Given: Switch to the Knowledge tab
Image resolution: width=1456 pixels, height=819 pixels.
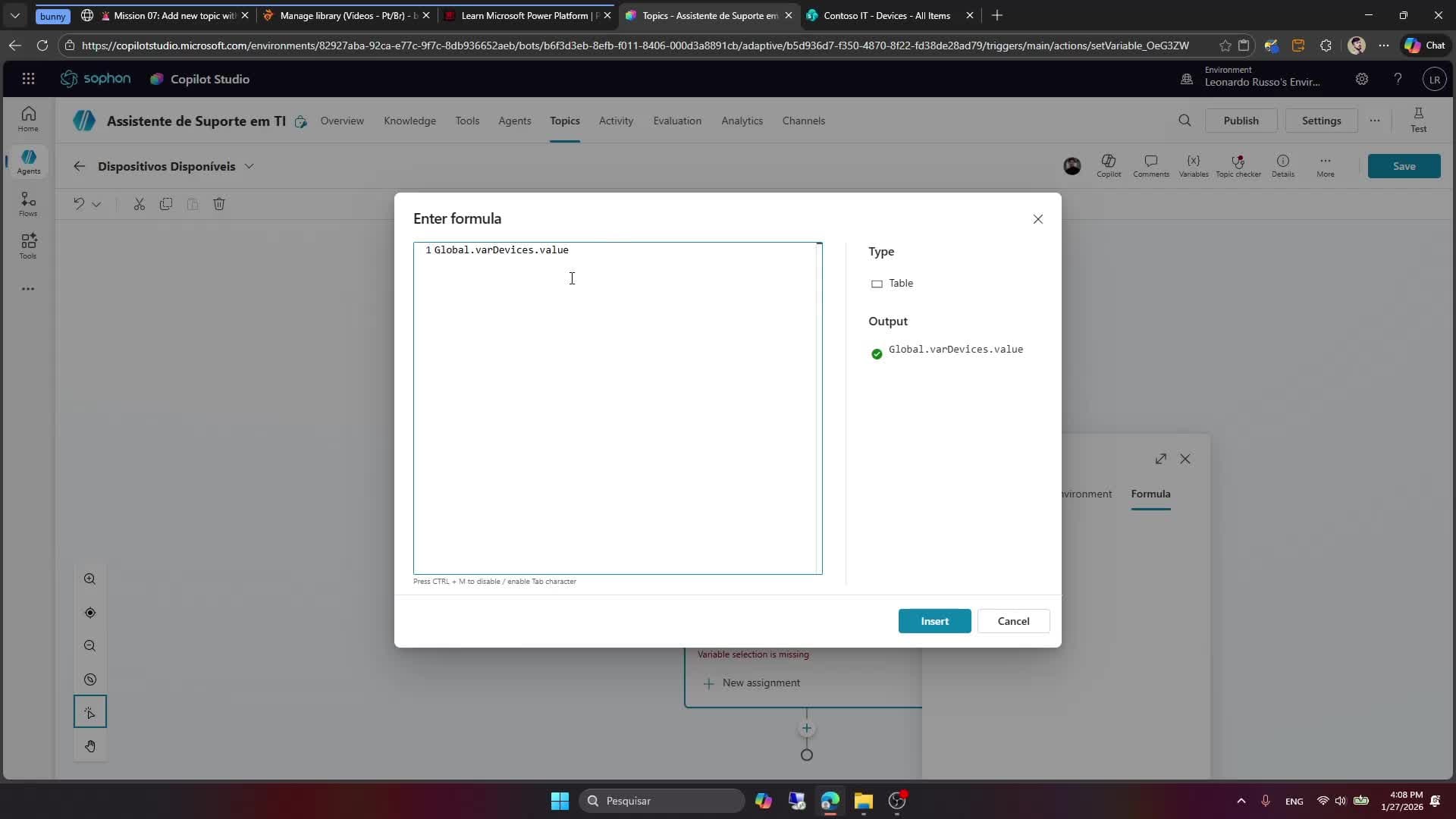Looking at the screenshot, I should click(x=409, y=121).
